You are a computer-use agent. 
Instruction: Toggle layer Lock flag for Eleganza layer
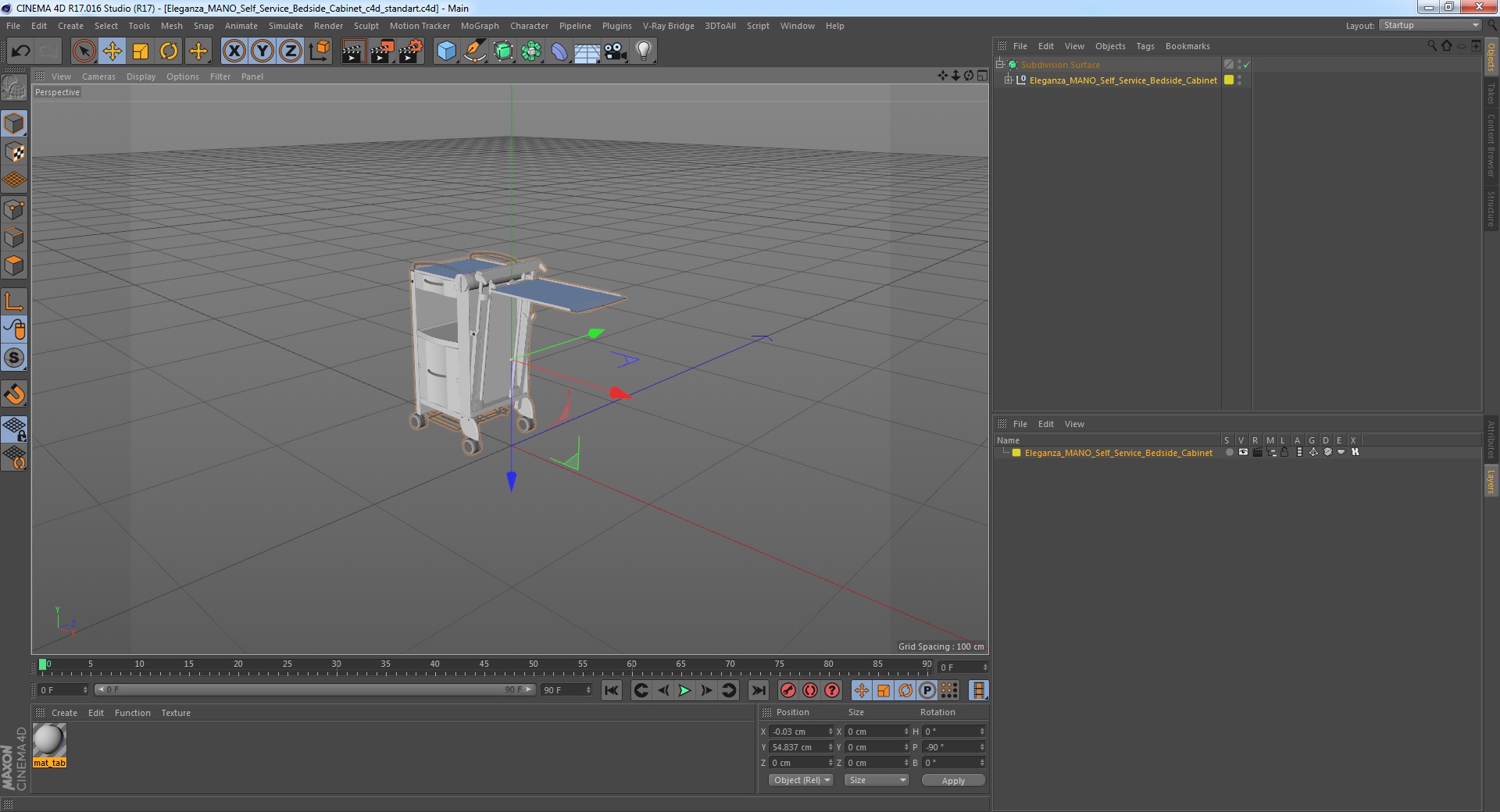pyautogui.click(x=1284, y=452)
